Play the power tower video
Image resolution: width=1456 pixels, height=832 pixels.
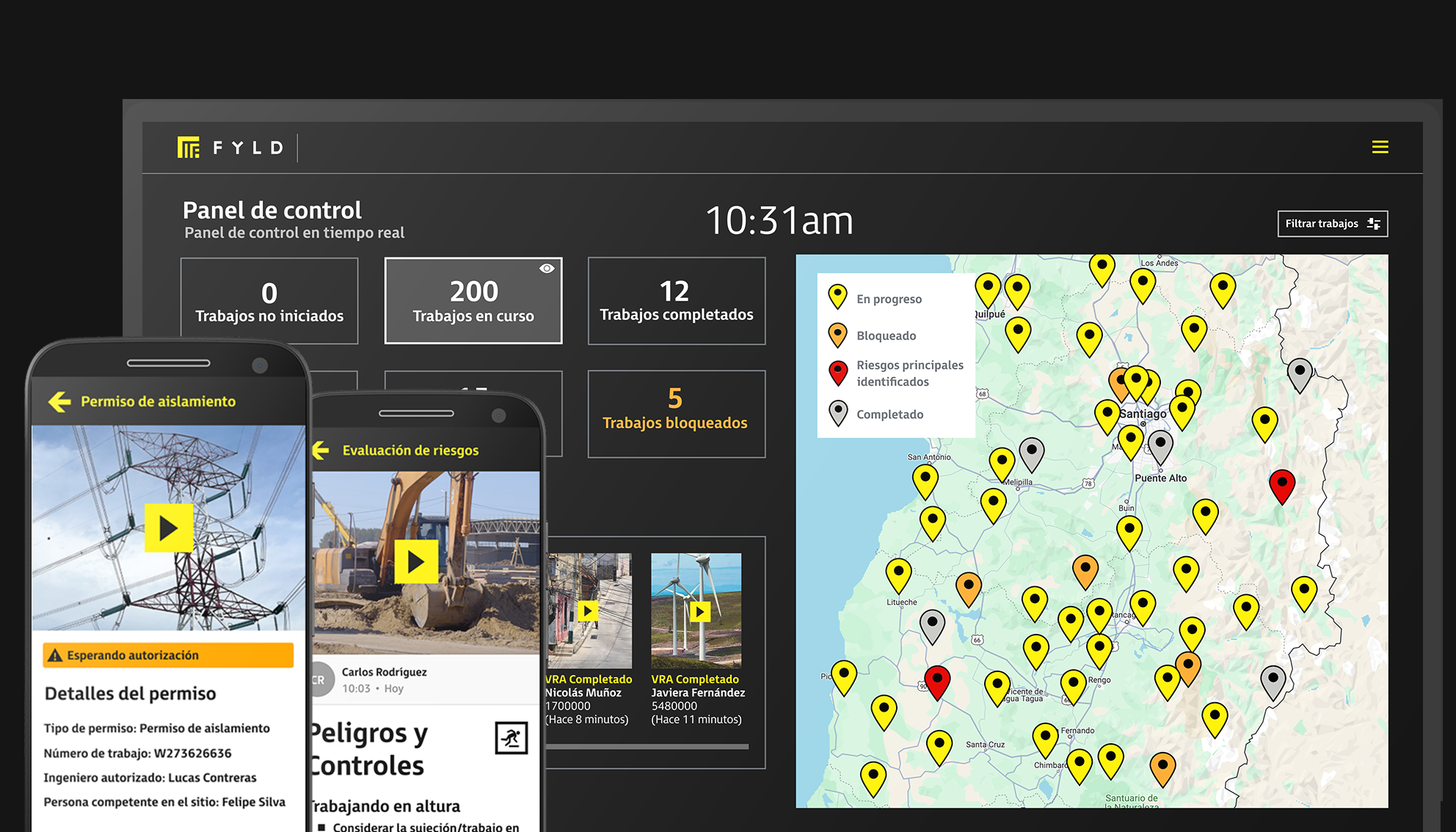169,528
